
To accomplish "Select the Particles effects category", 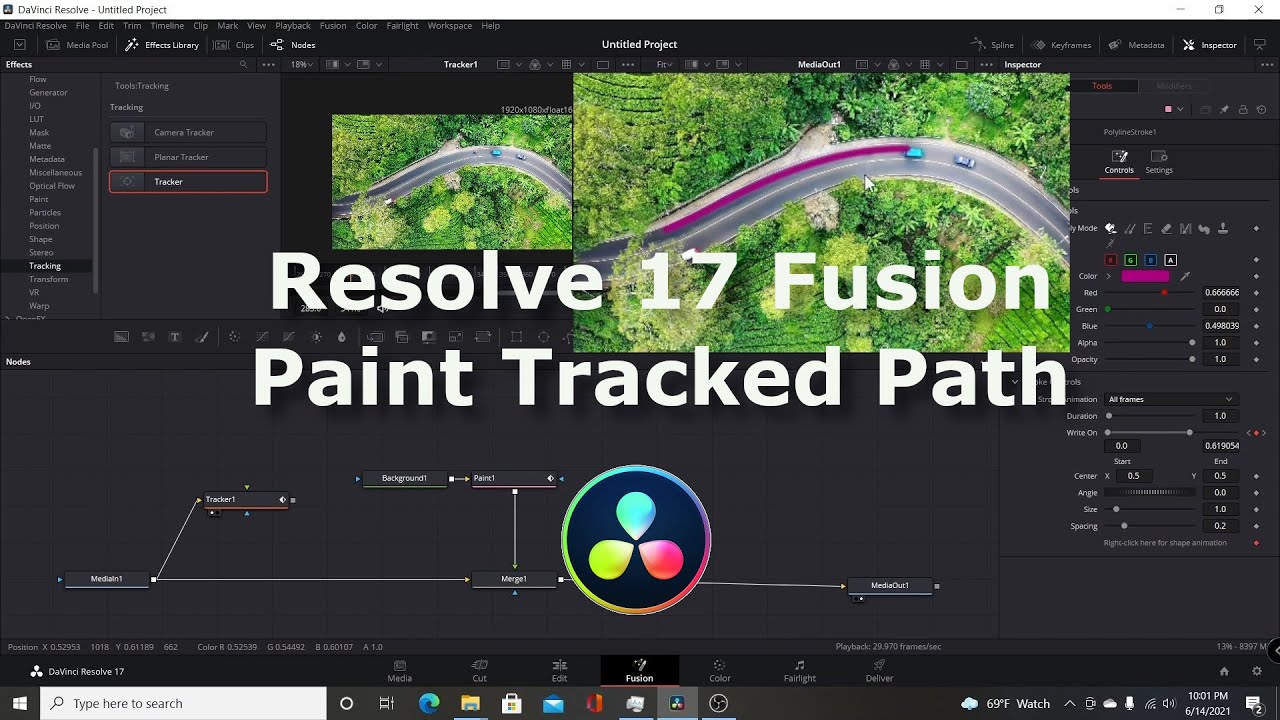I will tap(45, 212).
